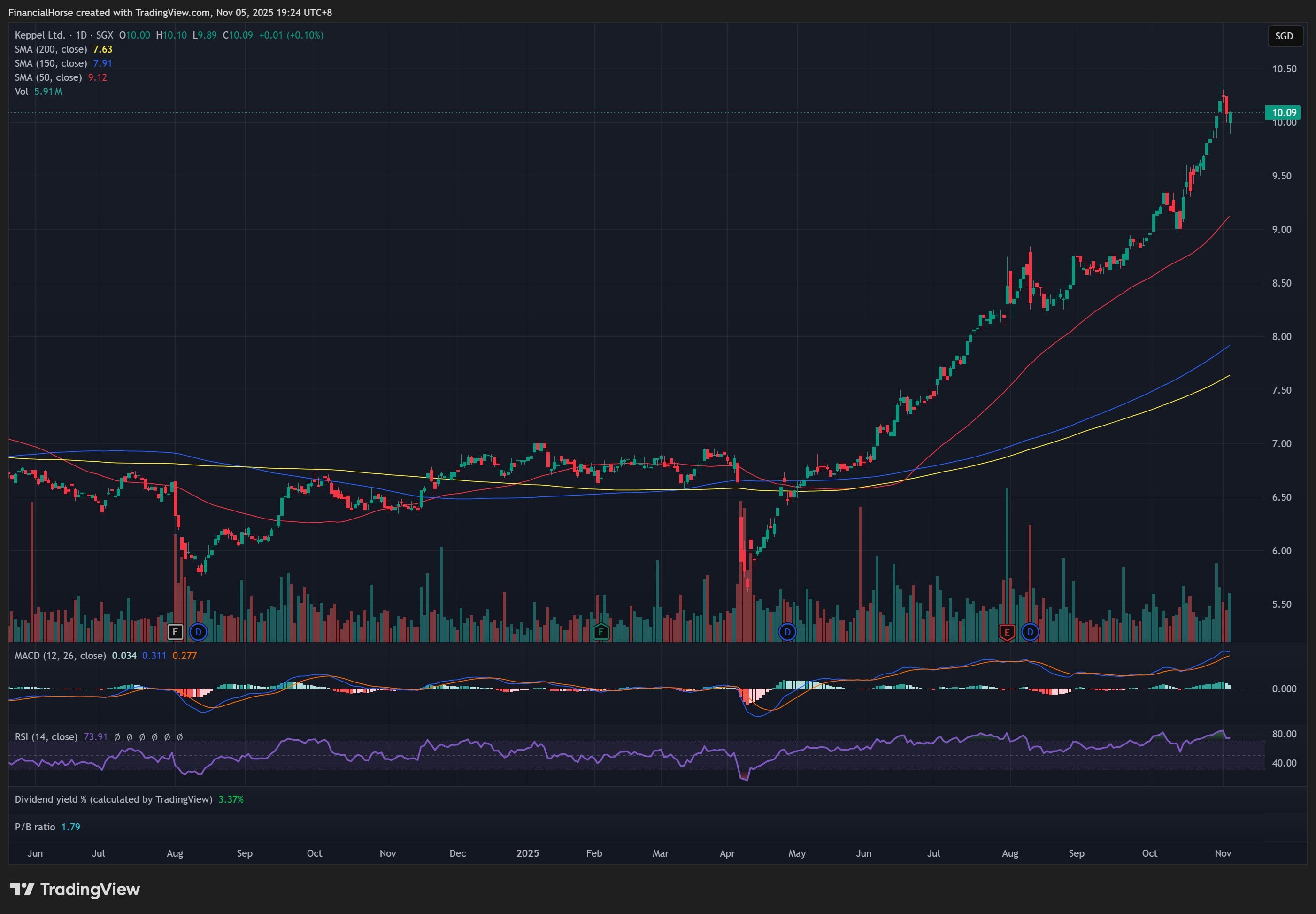The height and width of the screenshot is (914, 1316).
Task: Click the Feb label on time axis
Action: tap(594, 853)
